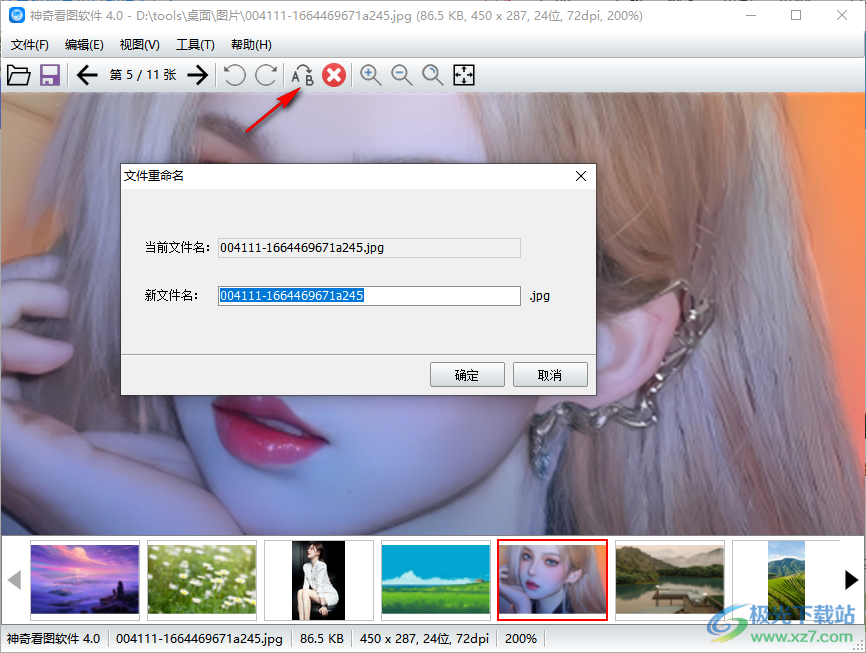Viewport: 866px width, 653px height.
Task: Click the open folder icon
Action: [18, 75]
